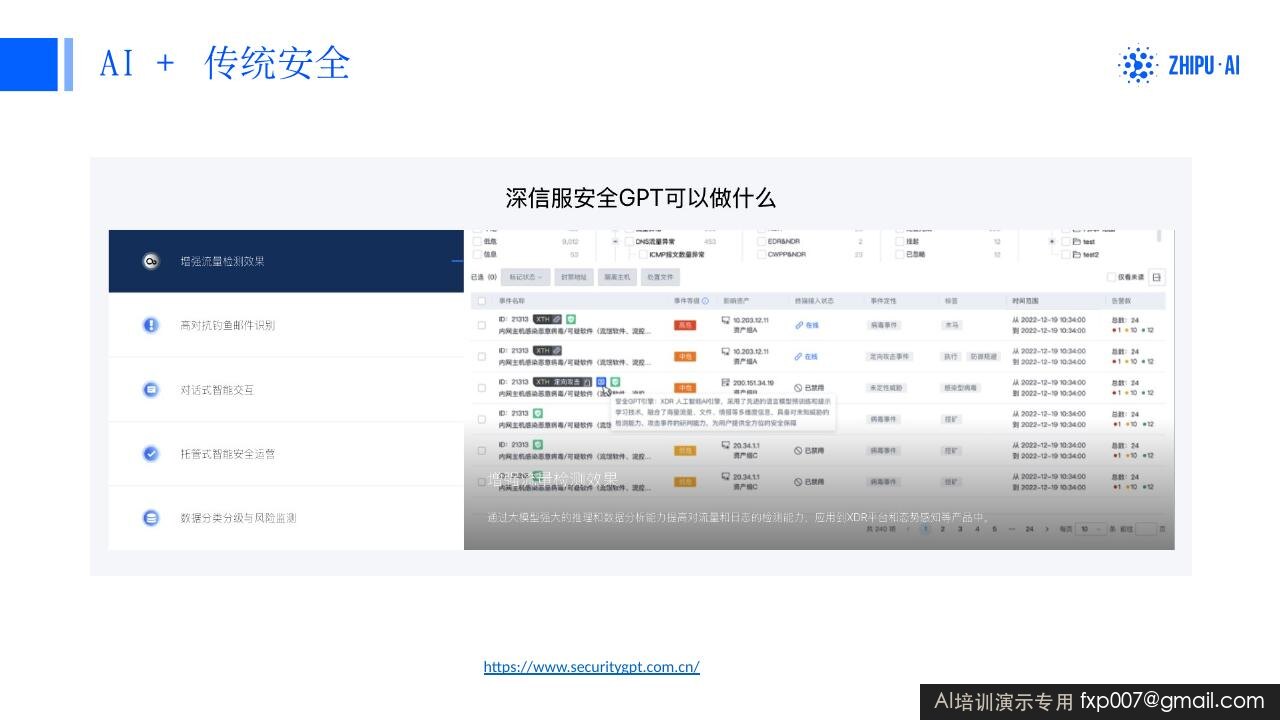Open the 标记状态 dropdown
The width and height of the screenshot is (1280, 720).
pyautogui.click(x=526, y=277)
